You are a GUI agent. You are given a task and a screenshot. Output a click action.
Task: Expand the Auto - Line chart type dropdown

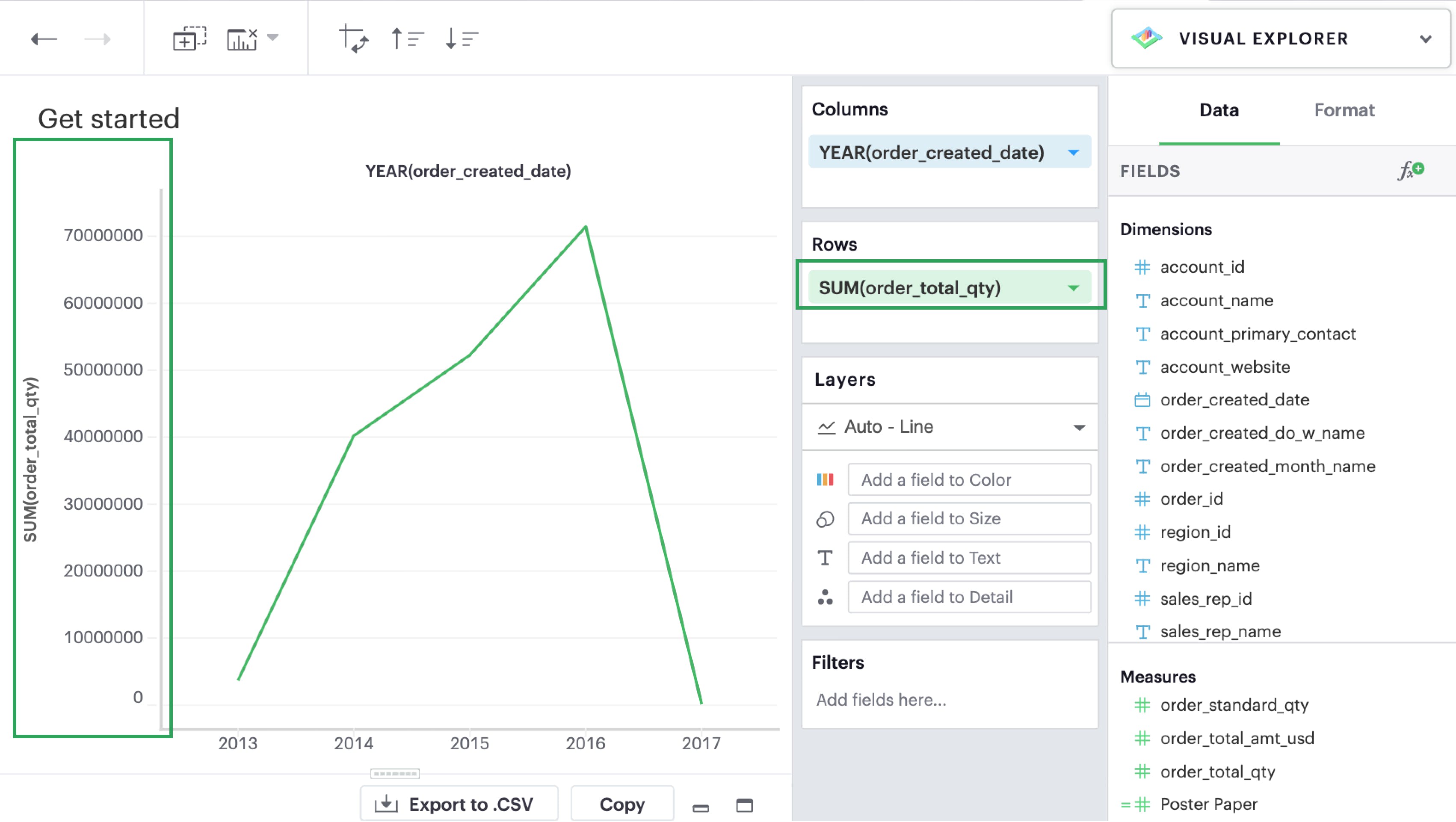point(1078,427)
